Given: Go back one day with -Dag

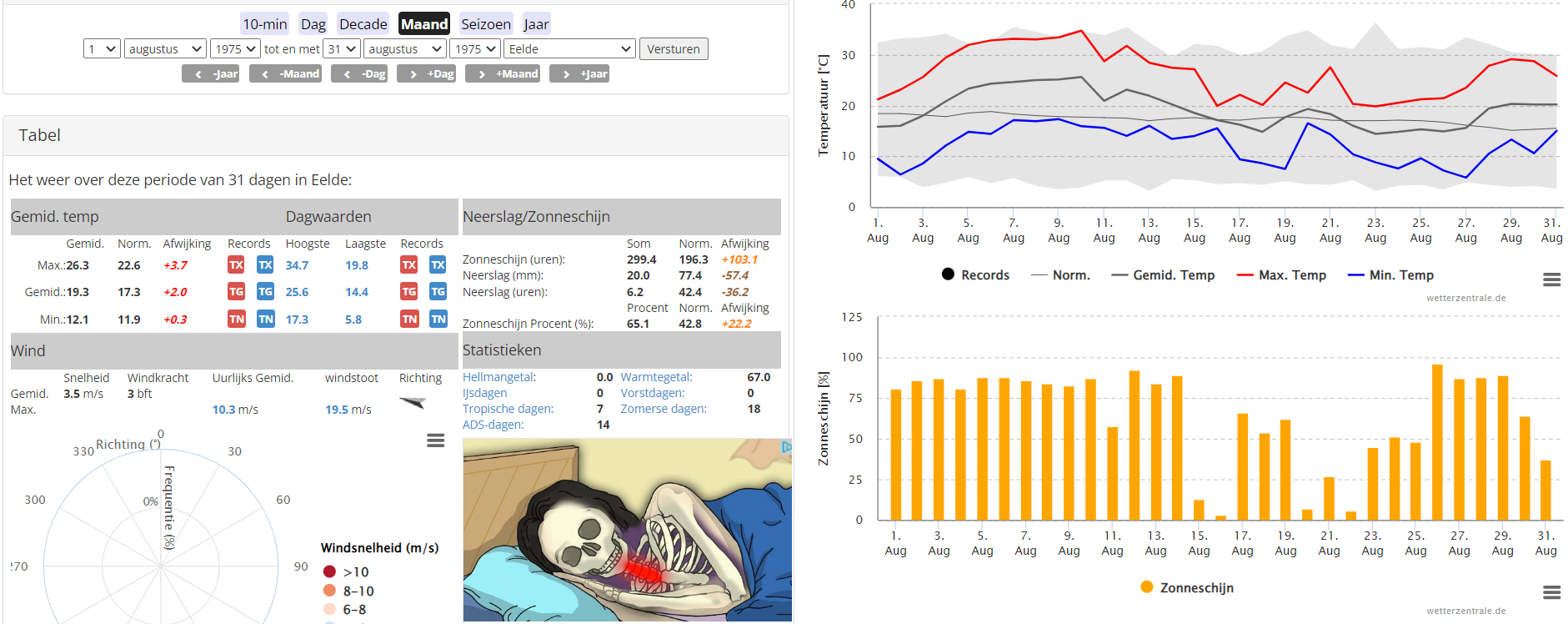Looking at the screenshot, I should [x=359, y=74].
